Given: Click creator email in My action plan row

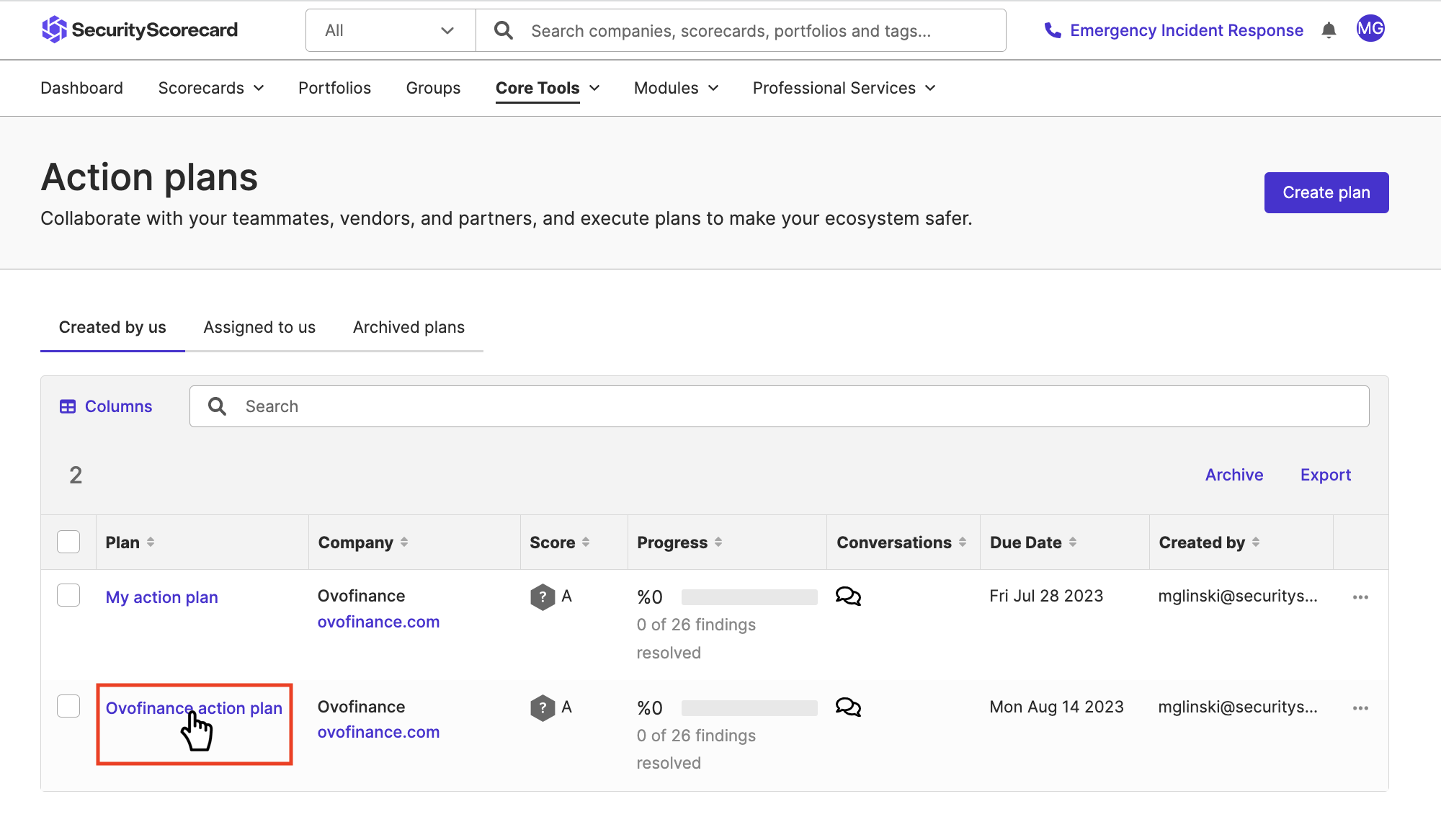Looking at the screenshot, I should (x=1238, y=596).
